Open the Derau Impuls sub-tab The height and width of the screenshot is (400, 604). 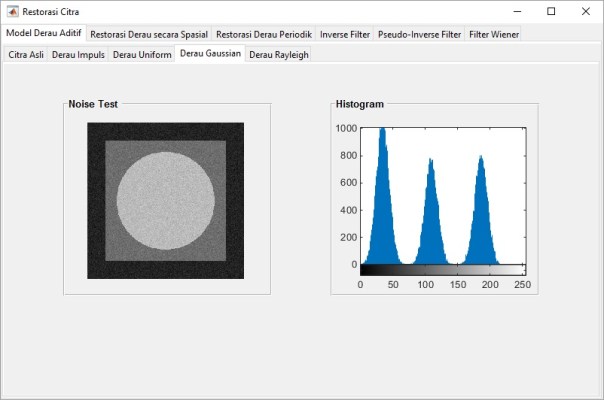(78, 54)
